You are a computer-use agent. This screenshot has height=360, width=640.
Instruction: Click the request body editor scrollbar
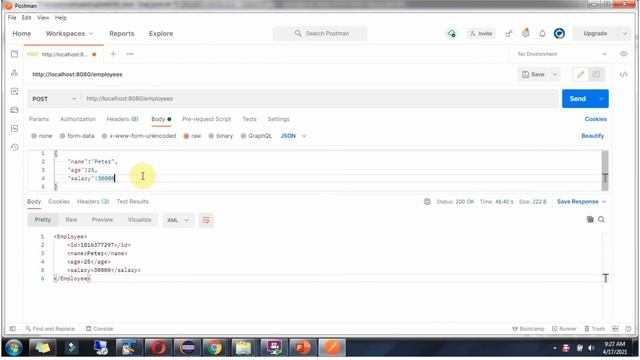pyautogui.click(x=605, y=170)
